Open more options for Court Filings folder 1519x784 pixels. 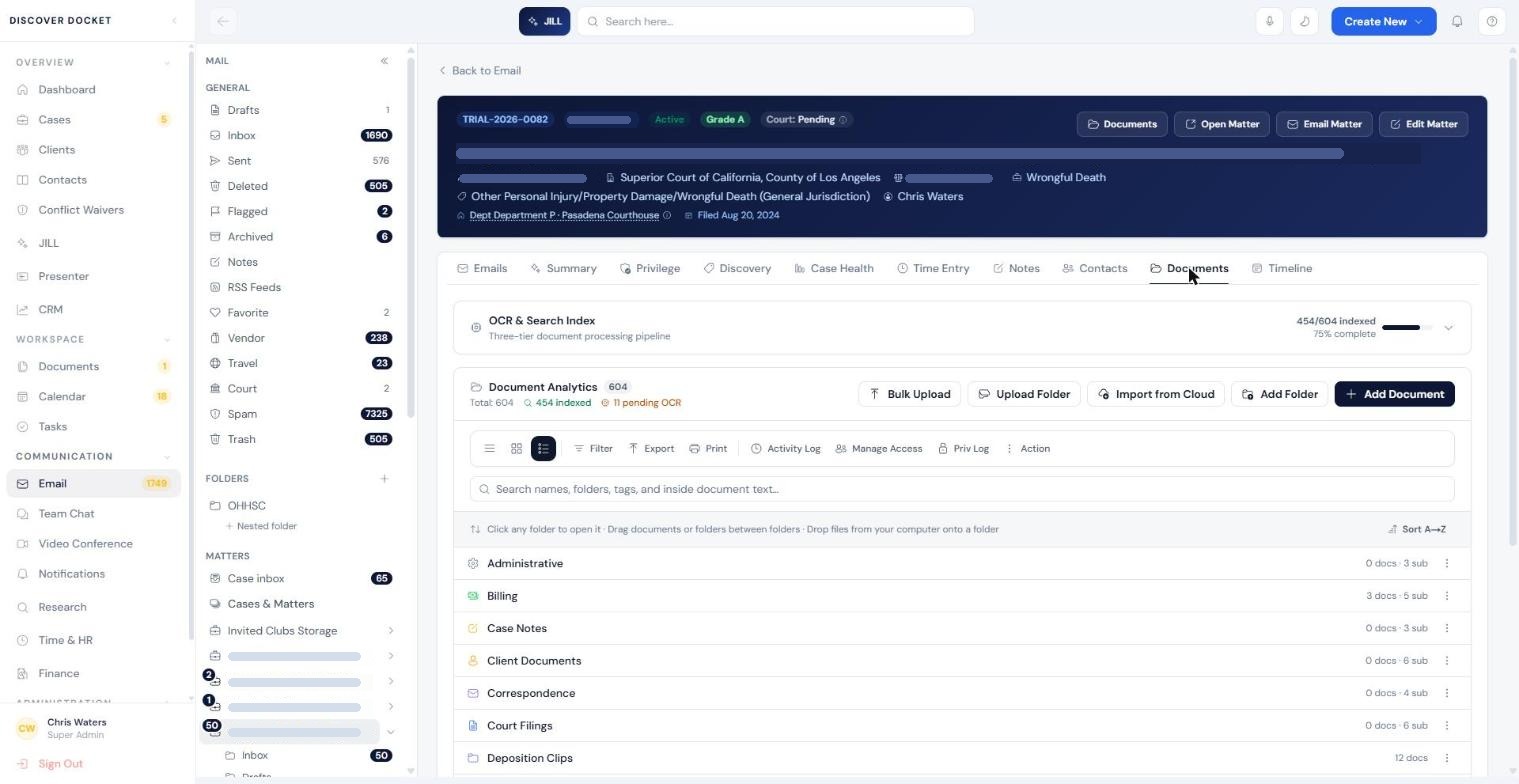click(x=1447, y=726)
